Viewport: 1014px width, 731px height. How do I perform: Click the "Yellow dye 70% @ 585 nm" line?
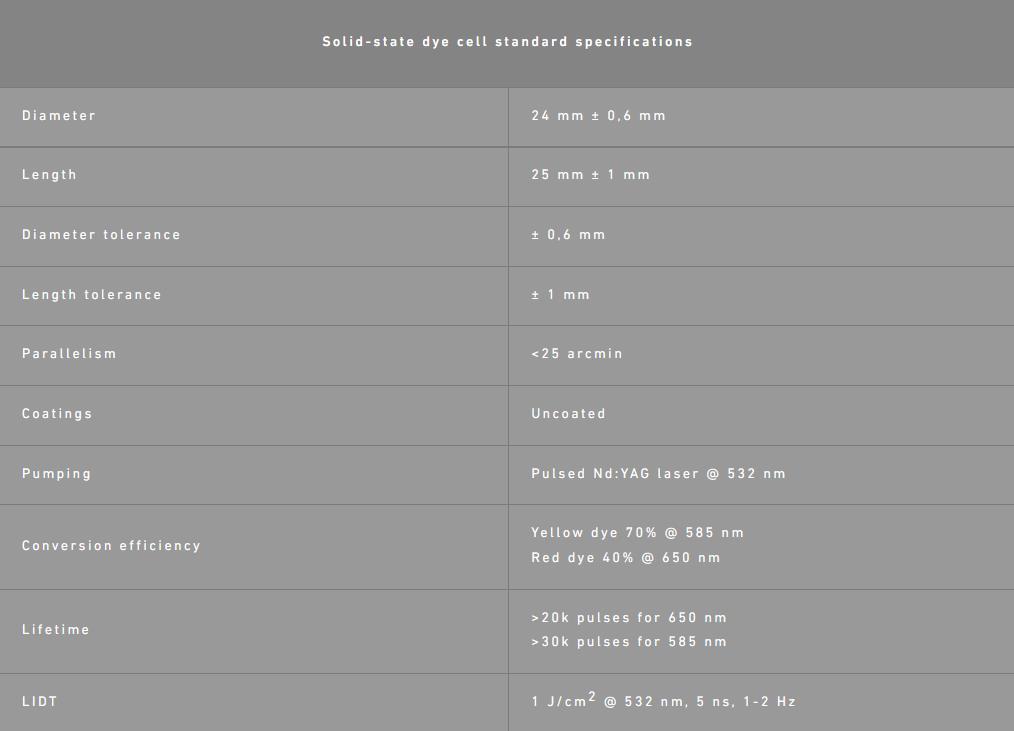pos(637,533)
